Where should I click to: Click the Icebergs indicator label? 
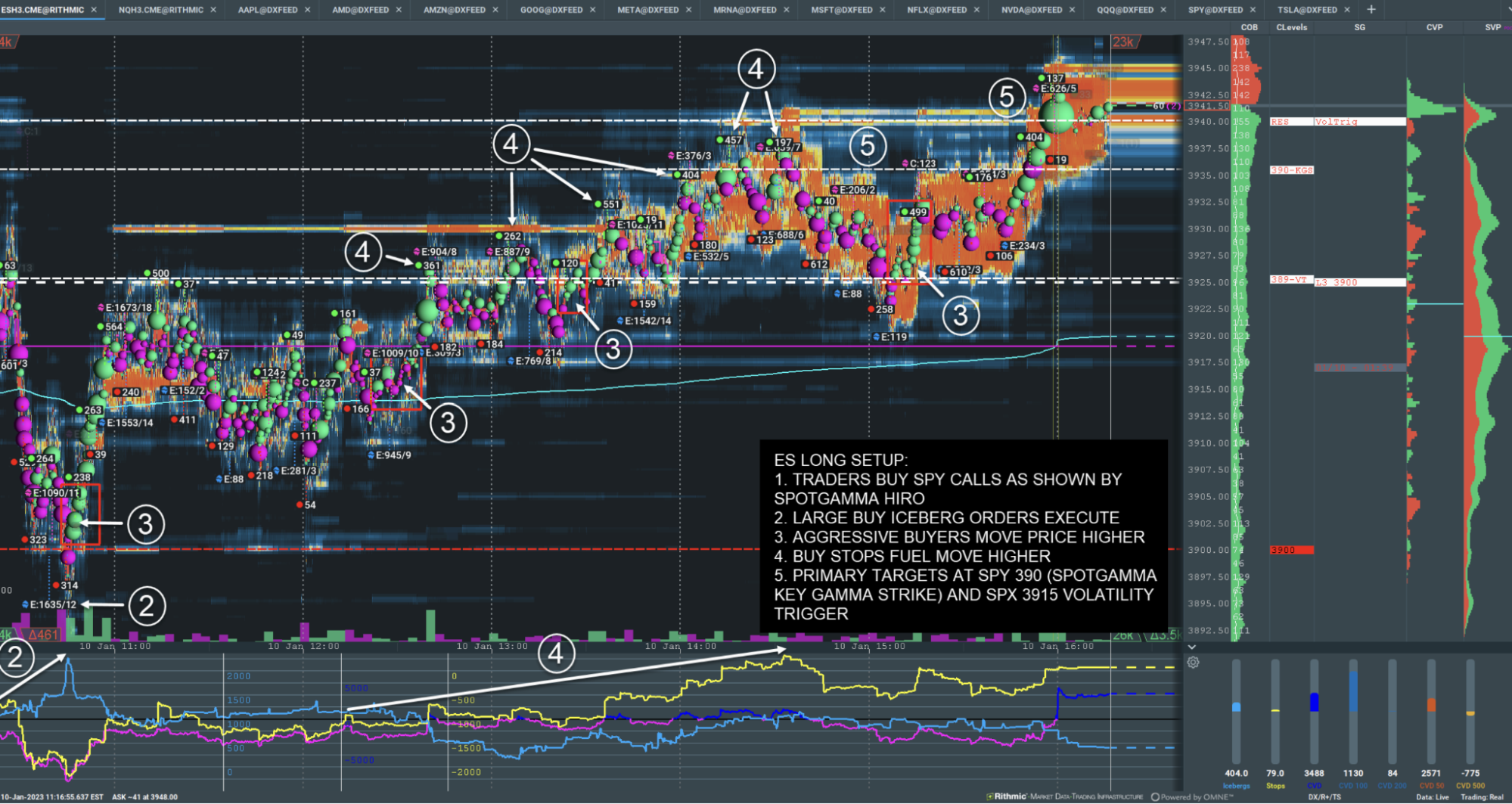pos(1236,786)
